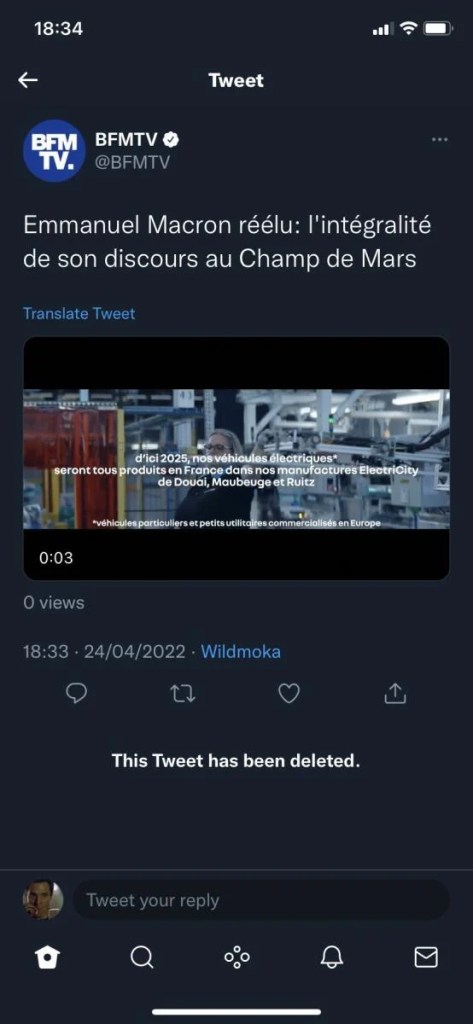
Task: Tap the BFMTV profile avatar
Action: tap(54, 150)
